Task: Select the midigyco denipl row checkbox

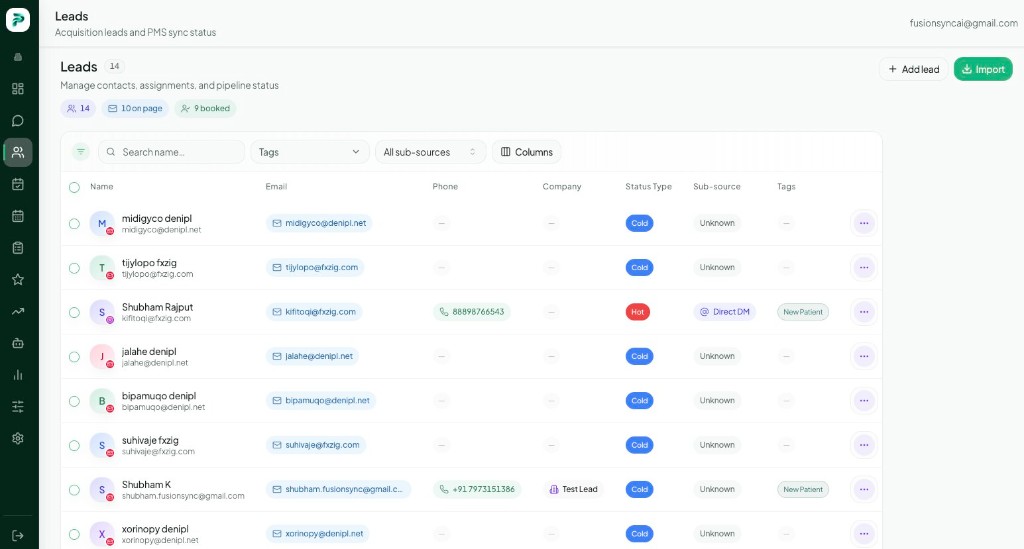Action: 74,223
